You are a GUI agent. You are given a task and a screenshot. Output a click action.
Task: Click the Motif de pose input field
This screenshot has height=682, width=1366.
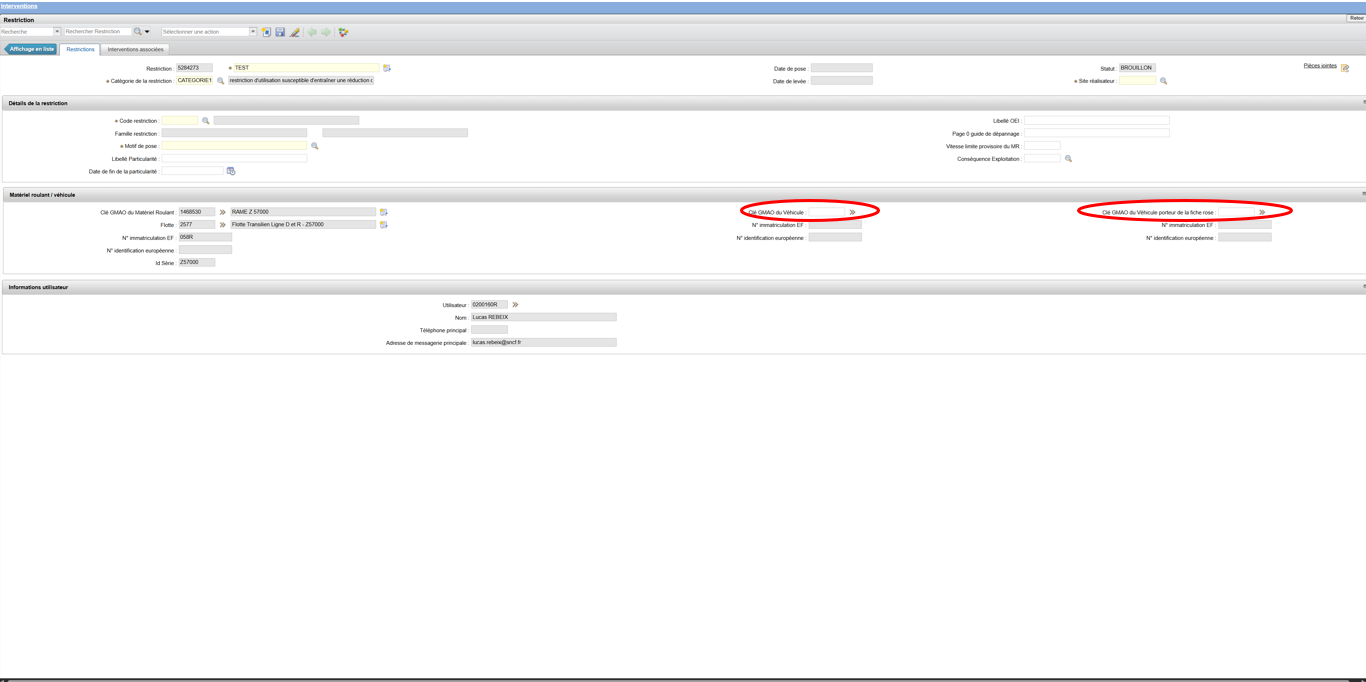pyautogui.click(x=234, y=146)
